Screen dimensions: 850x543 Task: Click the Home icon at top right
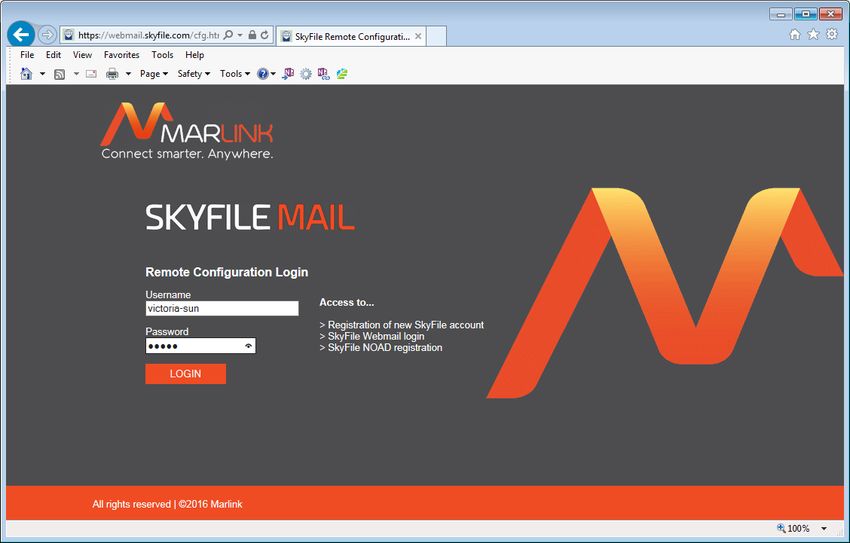point(795,35)
